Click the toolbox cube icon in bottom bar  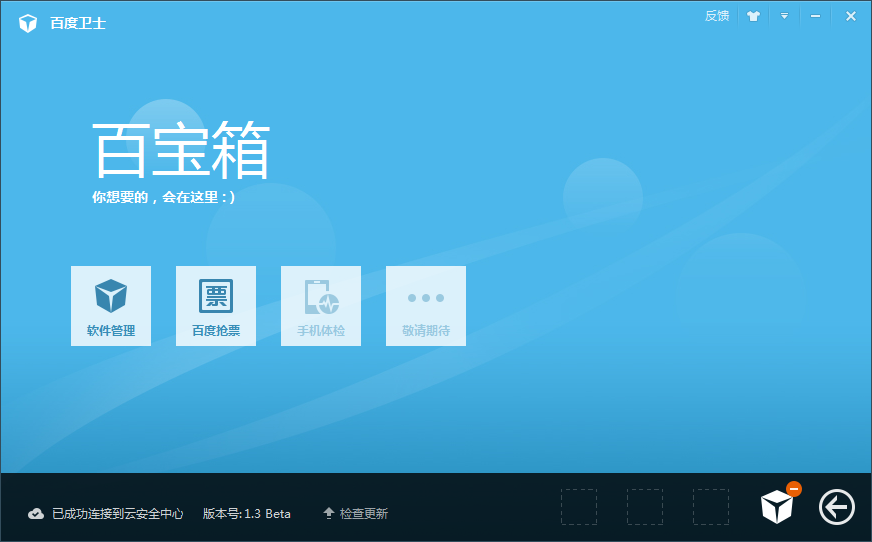776,508
